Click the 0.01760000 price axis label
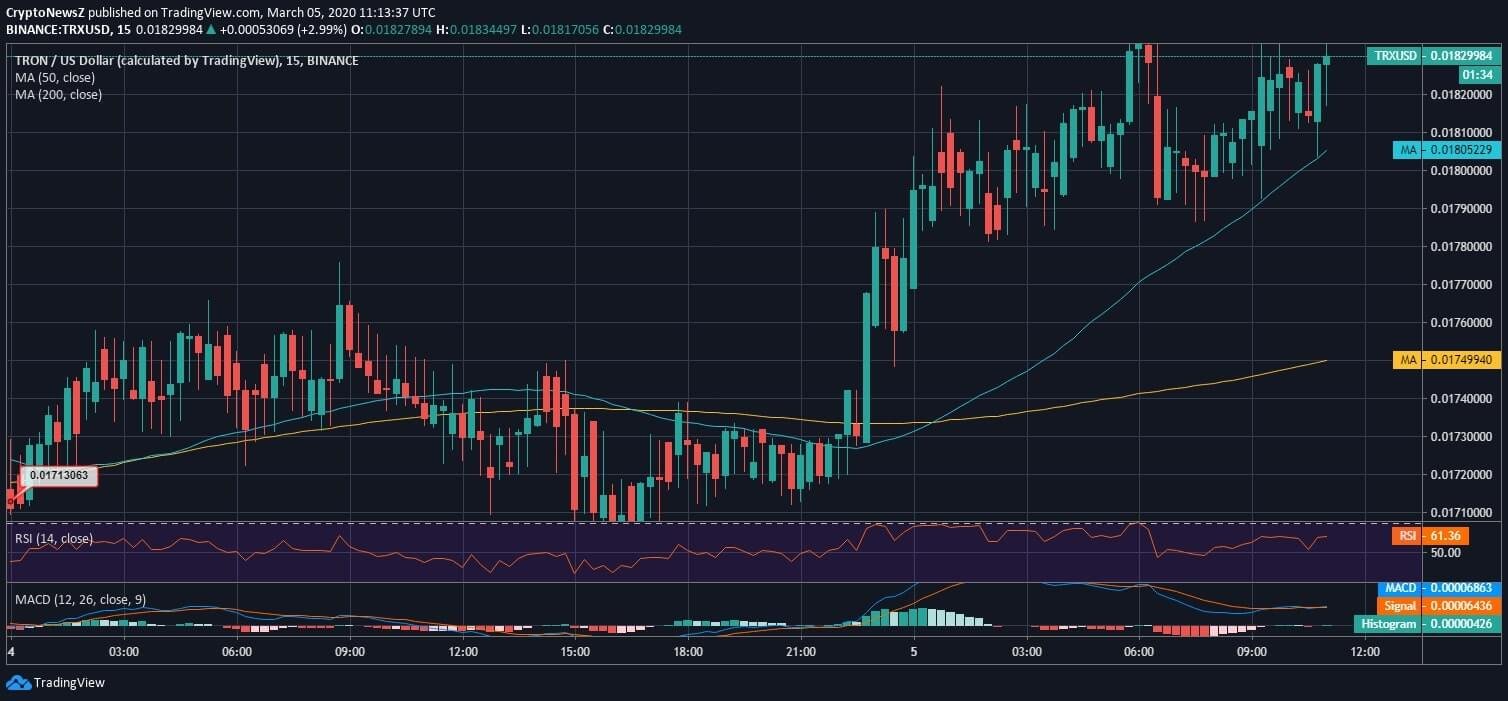This screenshot has height=701, width=1508. [1463, 323]
